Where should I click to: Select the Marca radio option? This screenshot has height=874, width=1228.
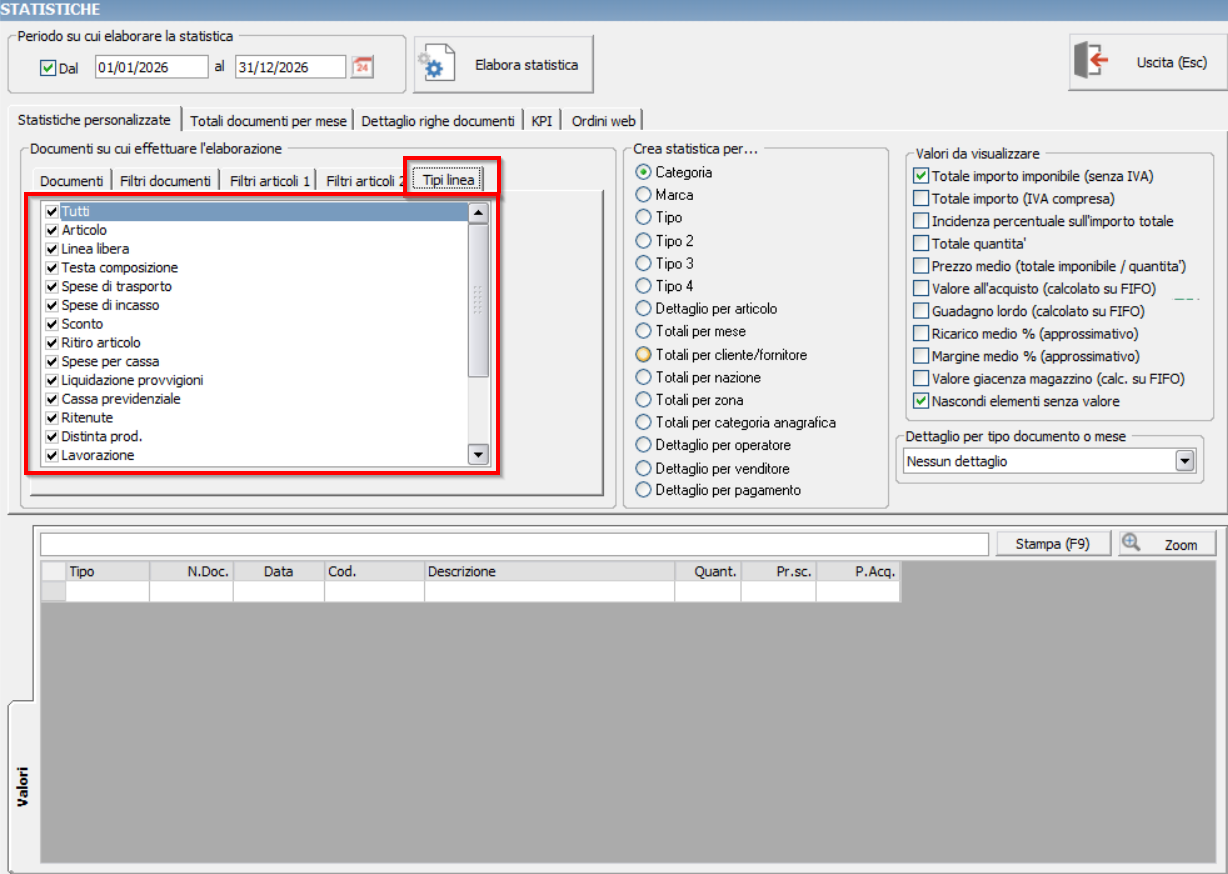point(644,195)
